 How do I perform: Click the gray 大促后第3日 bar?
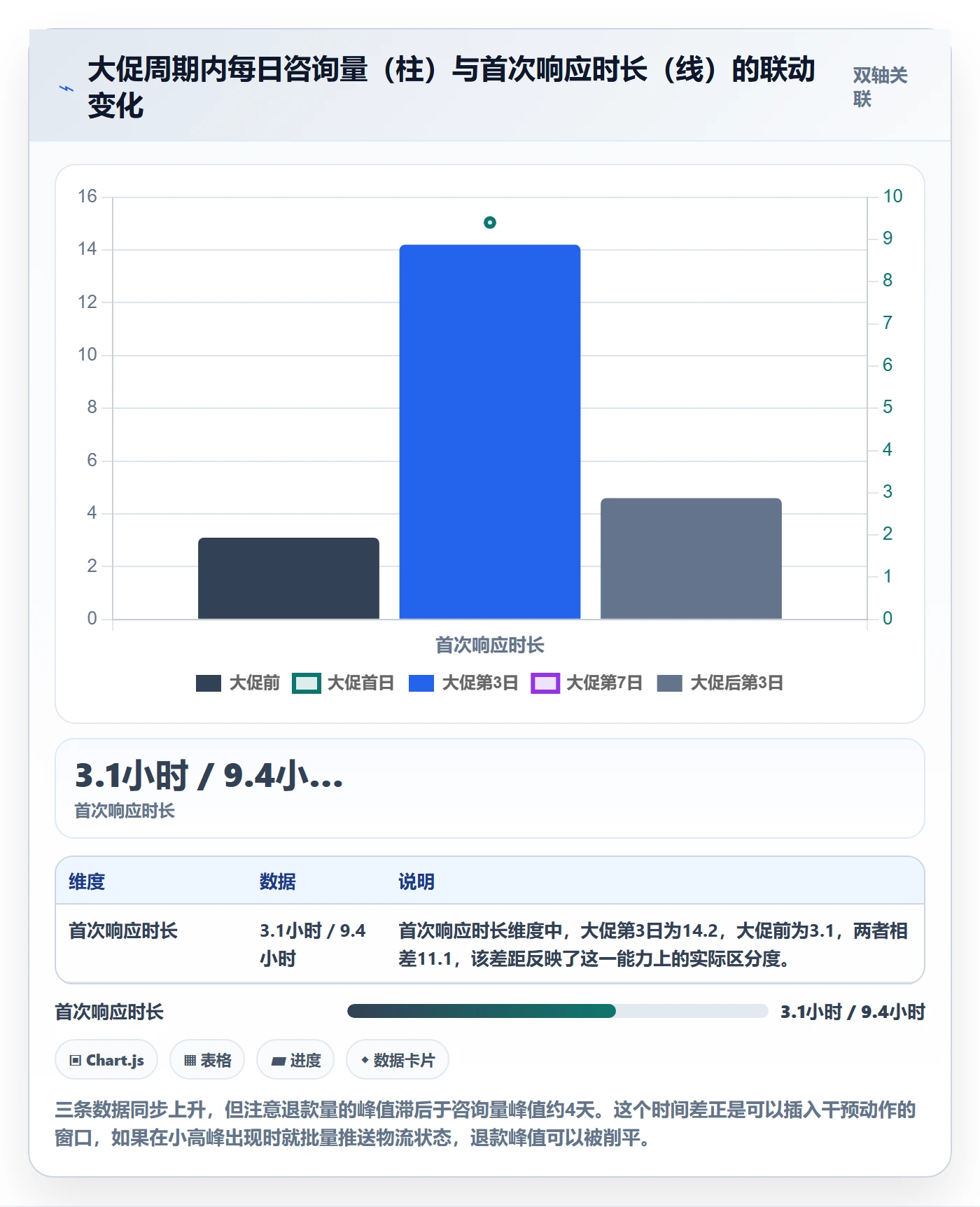tap(691, 559)
